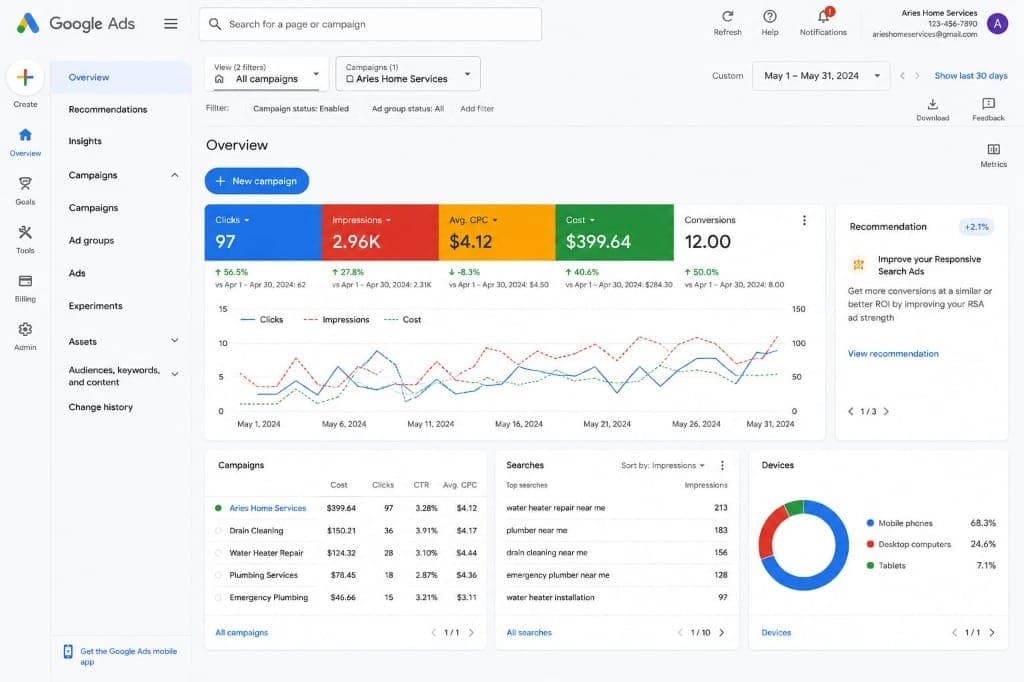Select the Drain Cleaning row radio
1024x682 pixels.
pos(218,530)
